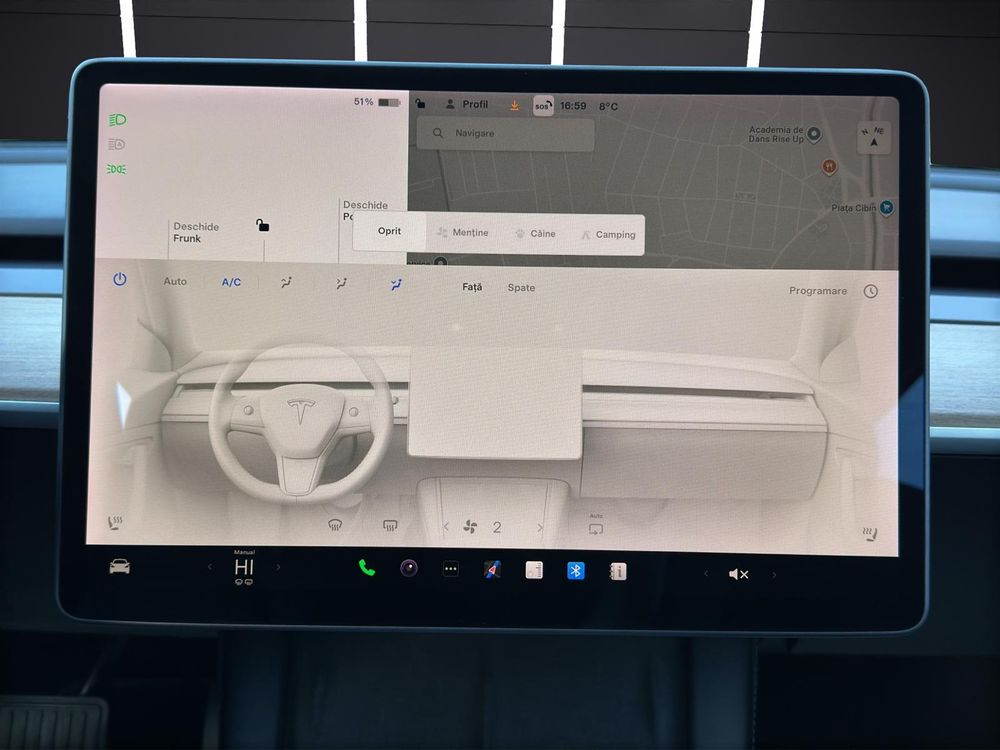Select the Piața Cibin map pin
This screenshot has height=750, width=1000.
pos(886,207)
